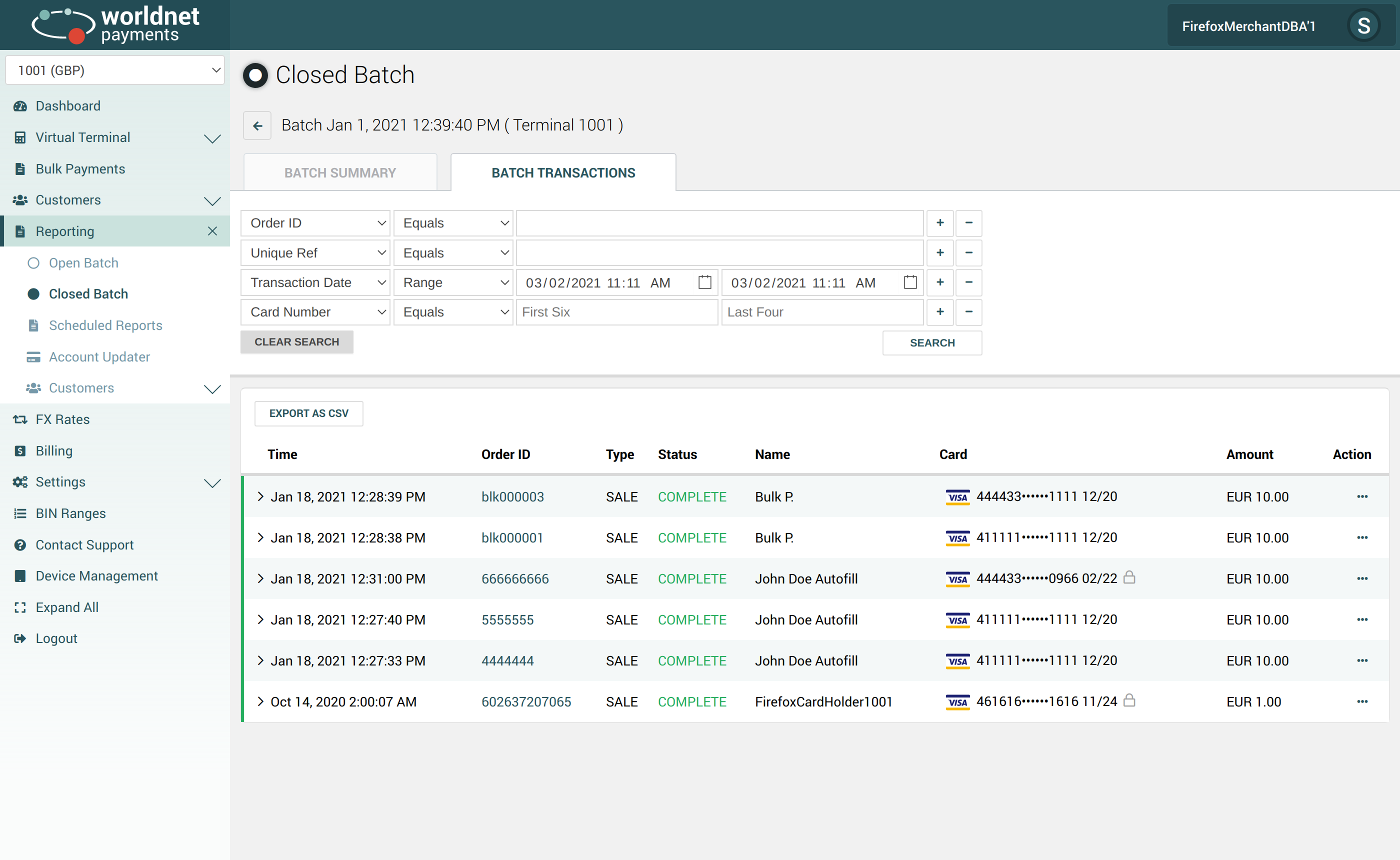Open the 1001 (GBP) terminal dropdown

tap(115, 70)
